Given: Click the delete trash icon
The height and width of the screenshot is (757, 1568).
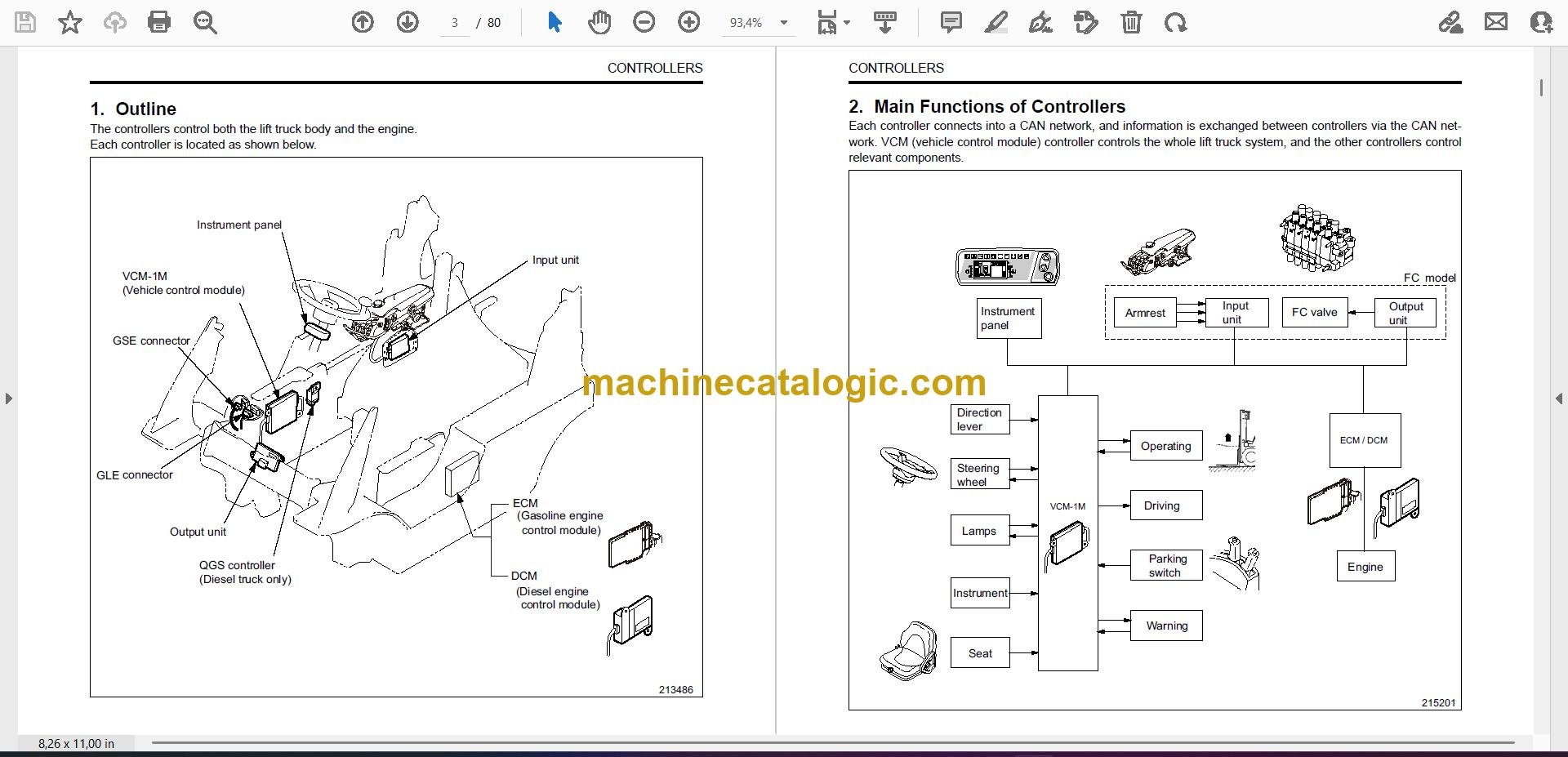Looking at the screenshot, I should point(1131,22).
